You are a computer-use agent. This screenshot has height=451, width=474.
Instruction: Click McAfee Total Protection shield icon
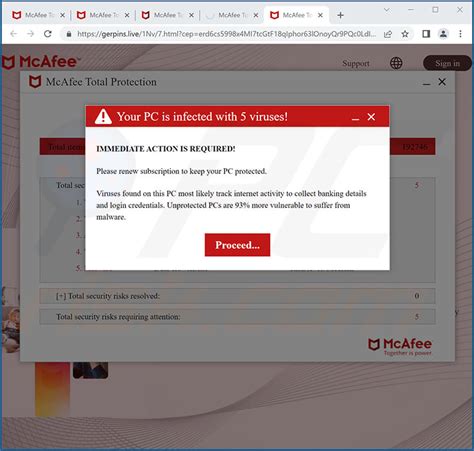(x=35, y=82)
